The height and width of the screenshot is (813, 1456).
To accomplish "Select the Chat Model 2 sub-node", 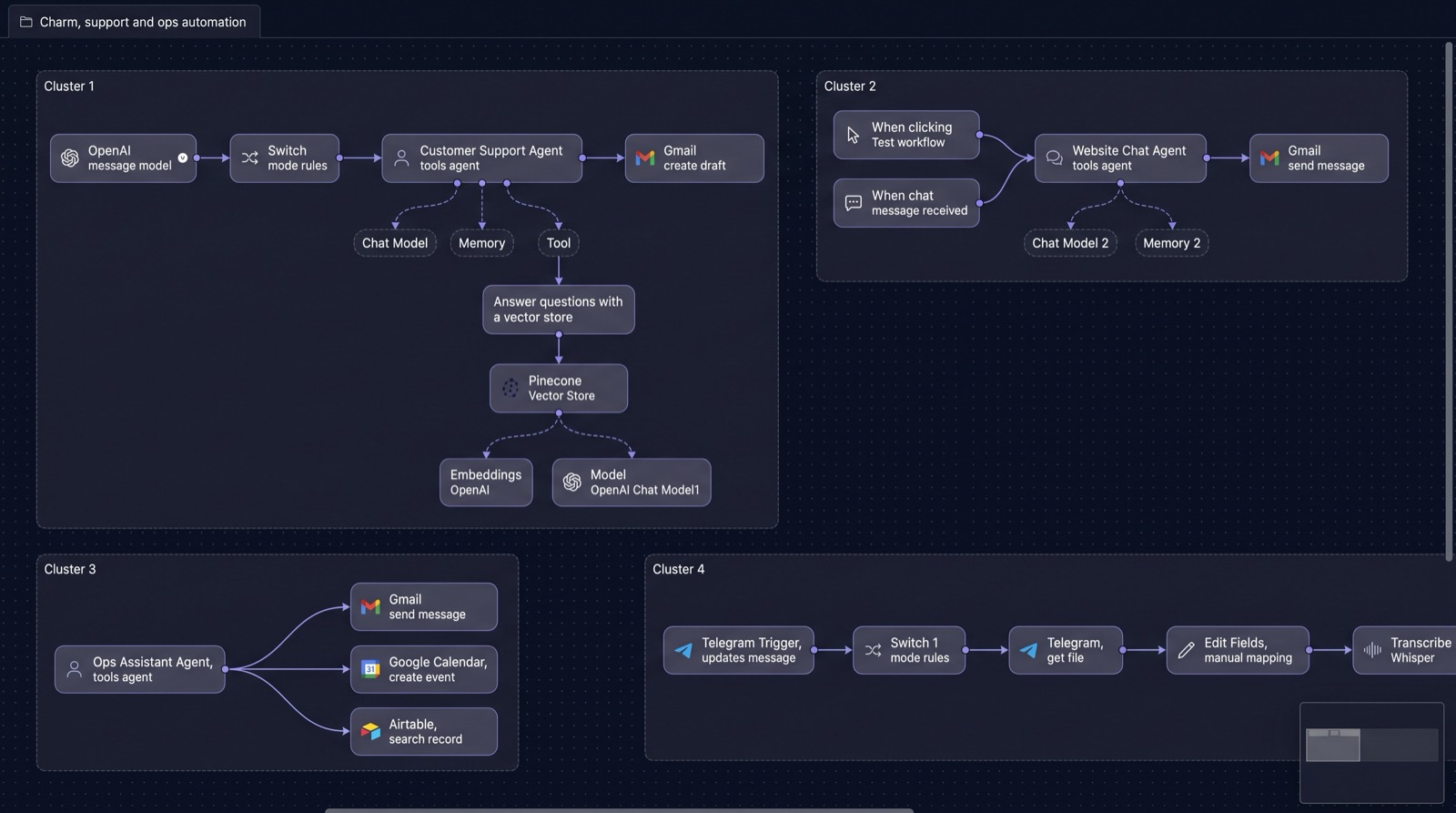I will click(1070, 243).
